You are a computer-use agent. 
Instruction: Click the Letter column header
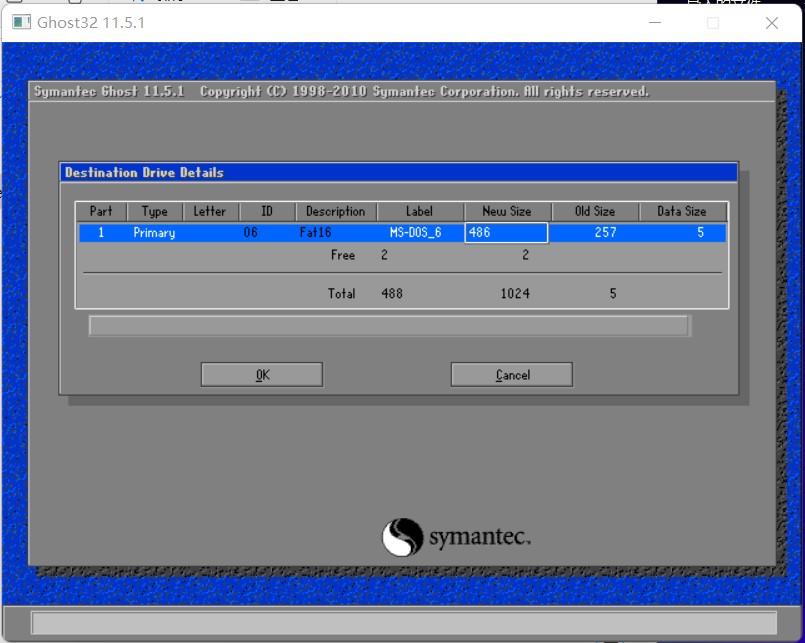click(210, 212)
